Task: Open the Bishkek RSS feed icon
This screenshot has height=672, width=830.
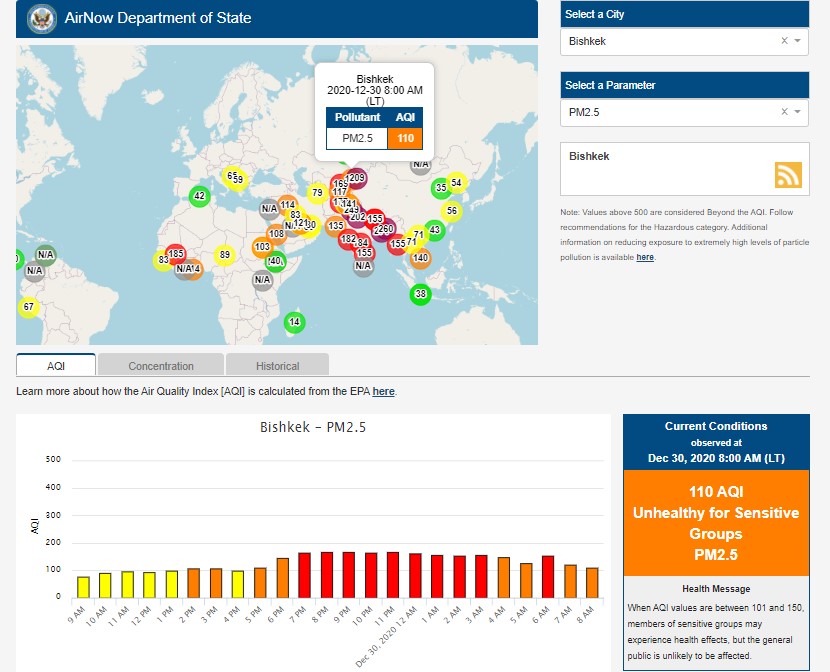Action: coord(788,175)
